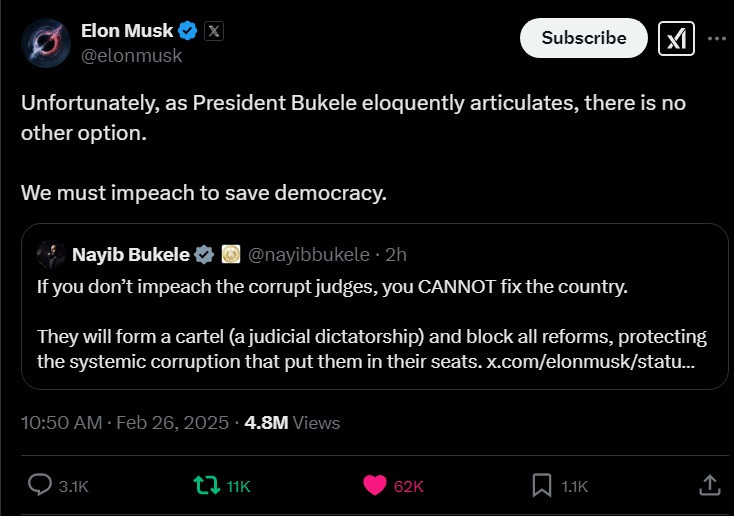Image resolution: width=734 pixels, height=516 pixels.
Task: Repost this post with retweet icon
Action: click(x=205, y=485)
